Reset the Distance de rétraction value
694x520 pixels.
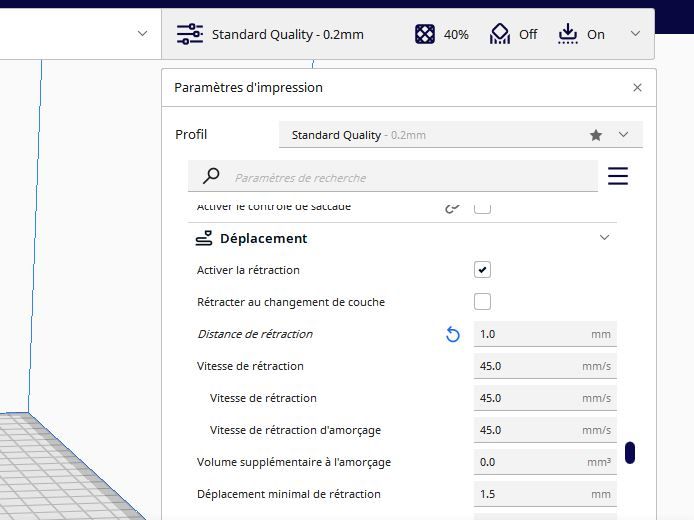click(452, 334)
